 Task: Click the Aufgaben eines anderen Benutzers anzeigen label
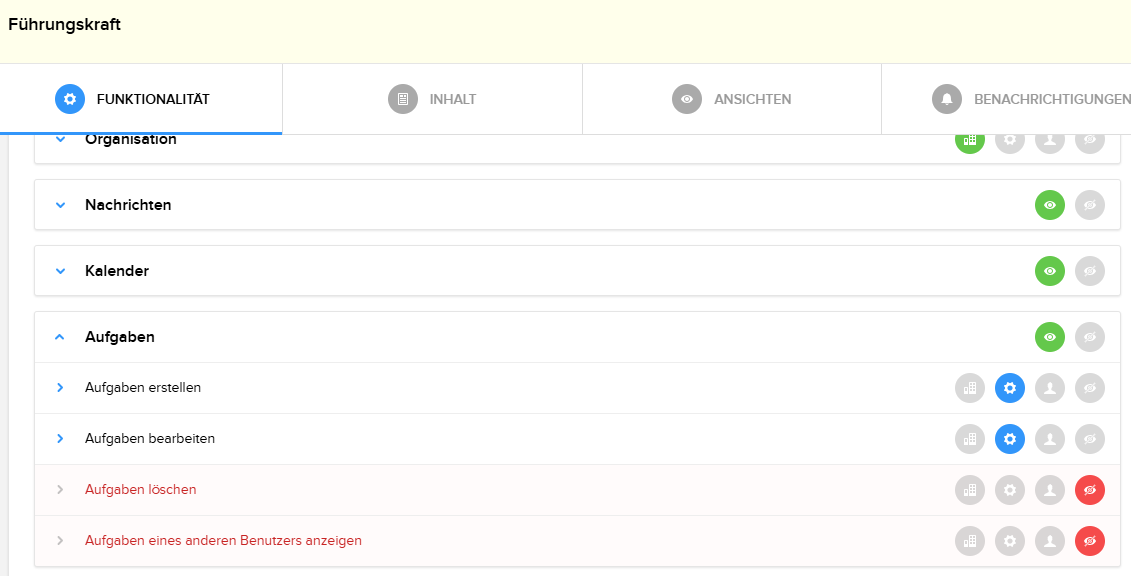222,540
